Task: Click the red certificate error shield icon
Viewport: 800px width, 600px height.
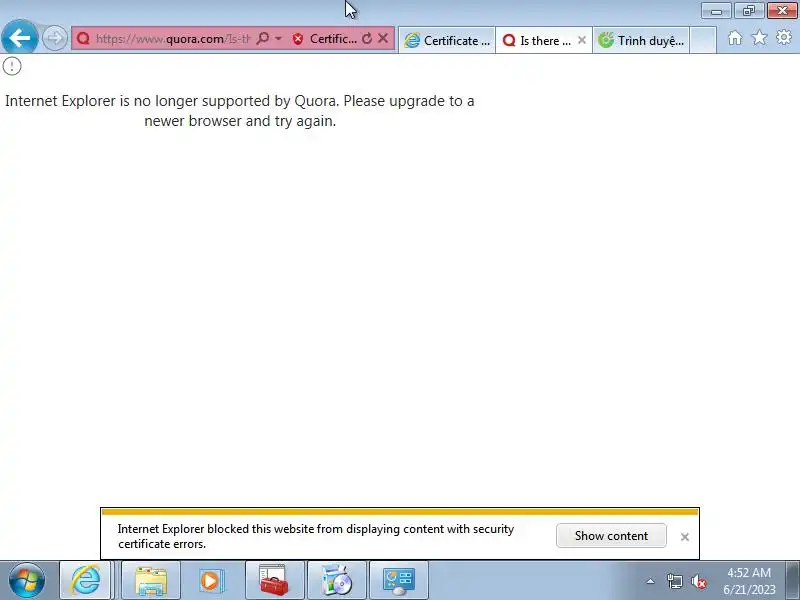Action: click(x=298, y=39)
